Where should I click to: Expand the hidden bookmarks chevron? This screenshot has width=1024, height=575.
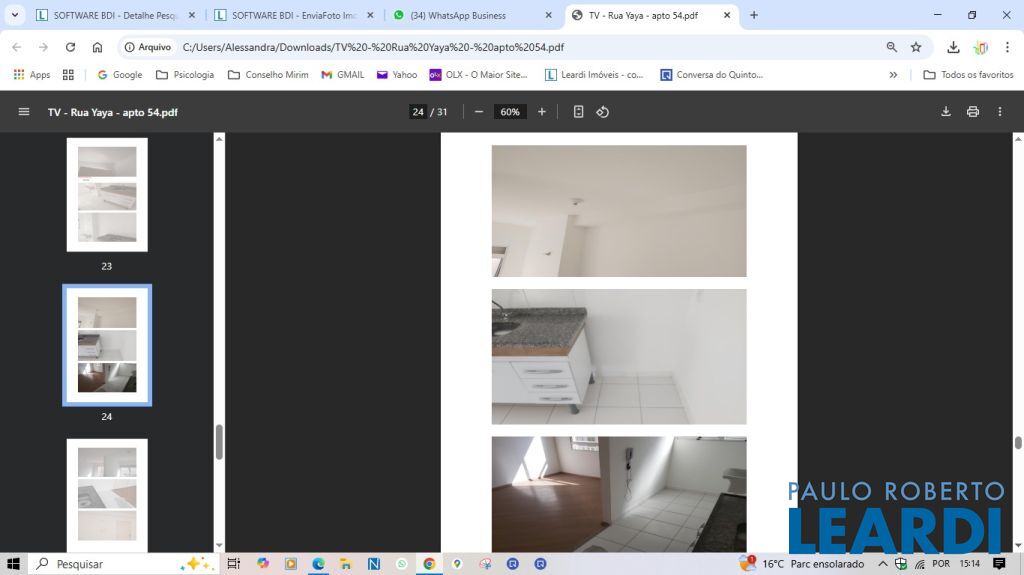[893, 75]
